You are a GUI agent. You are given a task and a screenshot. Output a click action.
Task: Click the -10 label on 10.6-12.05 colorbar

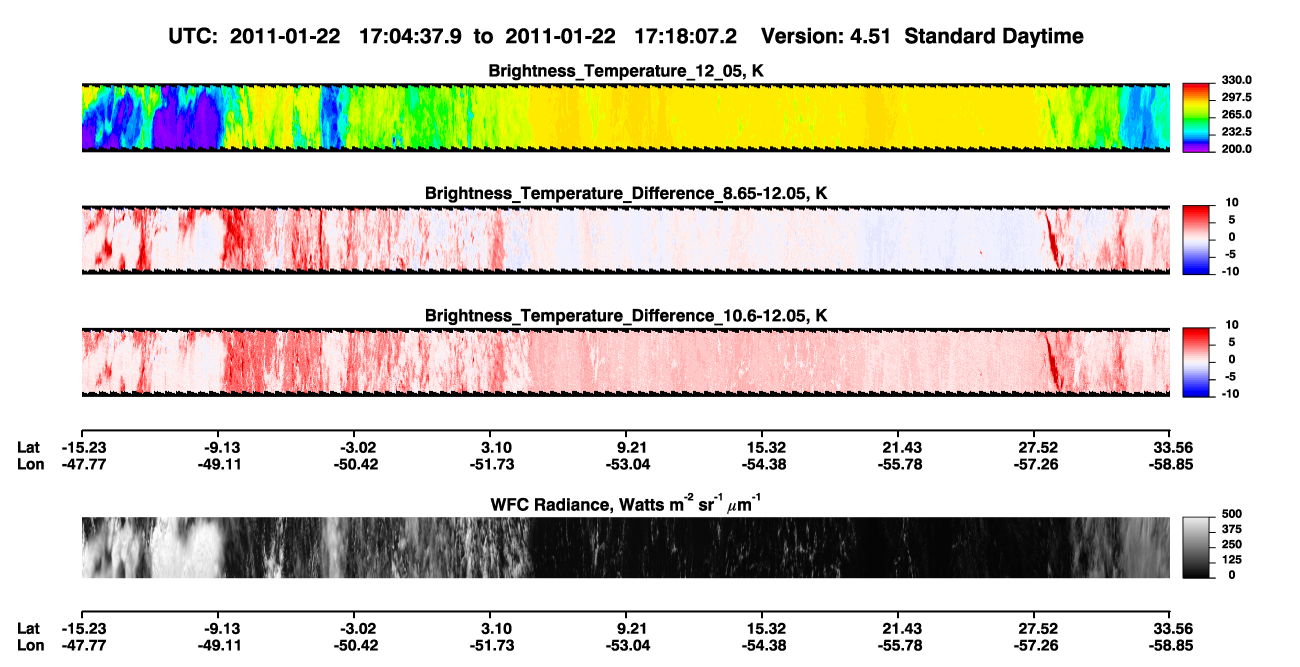pyautogui.click(x=1231, y=393)
